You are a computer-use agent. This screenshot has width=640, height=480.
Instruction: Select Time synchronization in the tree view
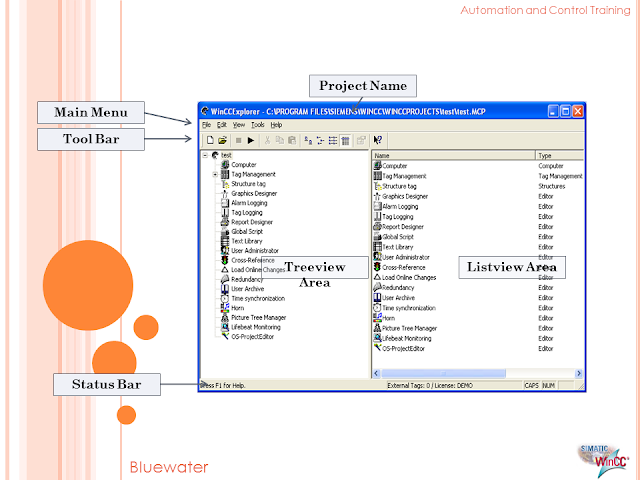(258, 298)
